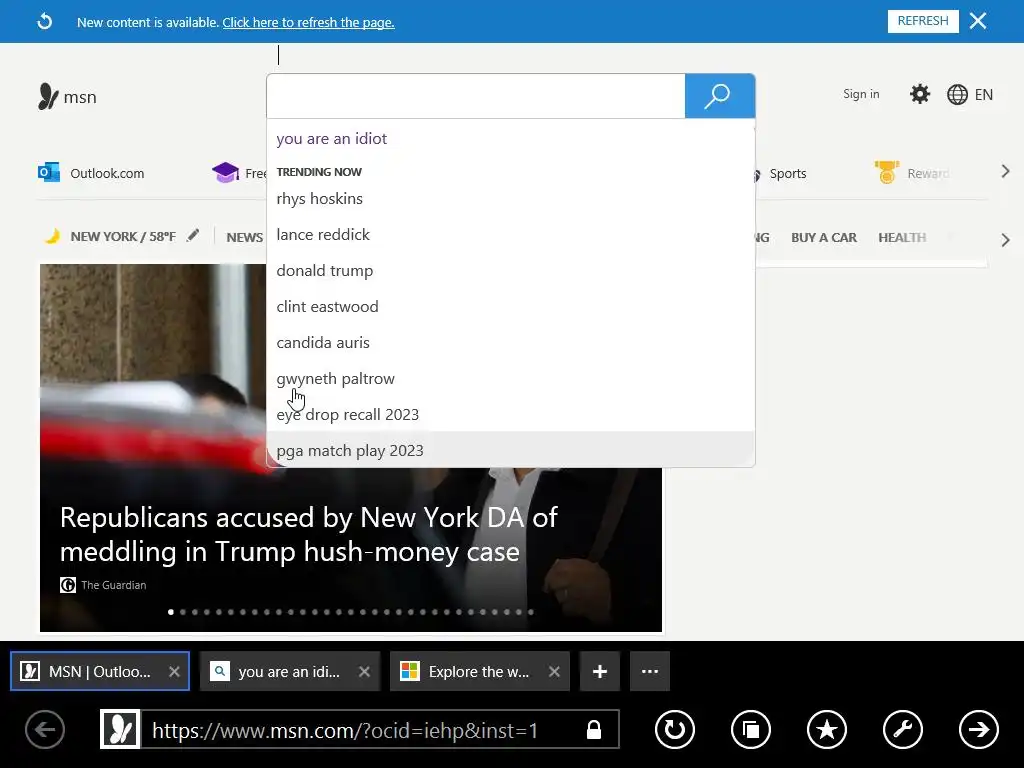Select 'you are an idiot' search history suggestion

(x=511, y=138)
